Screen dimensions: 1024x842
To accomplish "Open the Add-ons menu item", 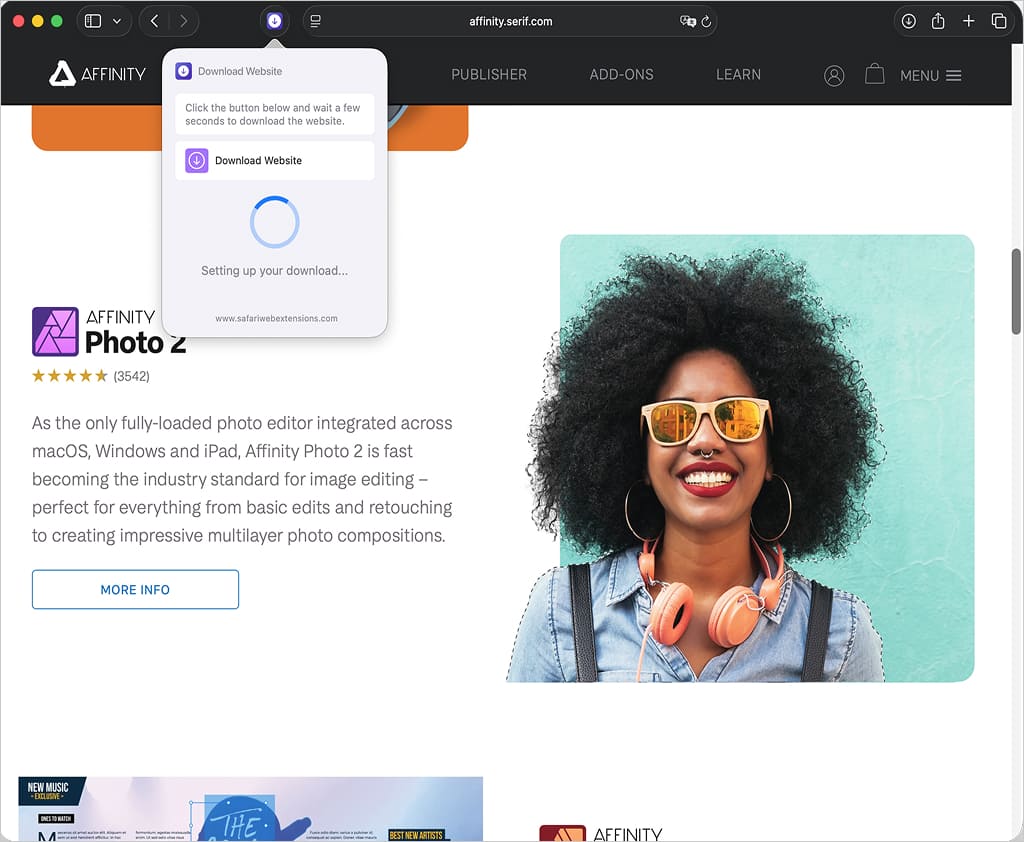I will tap(621, 75).
